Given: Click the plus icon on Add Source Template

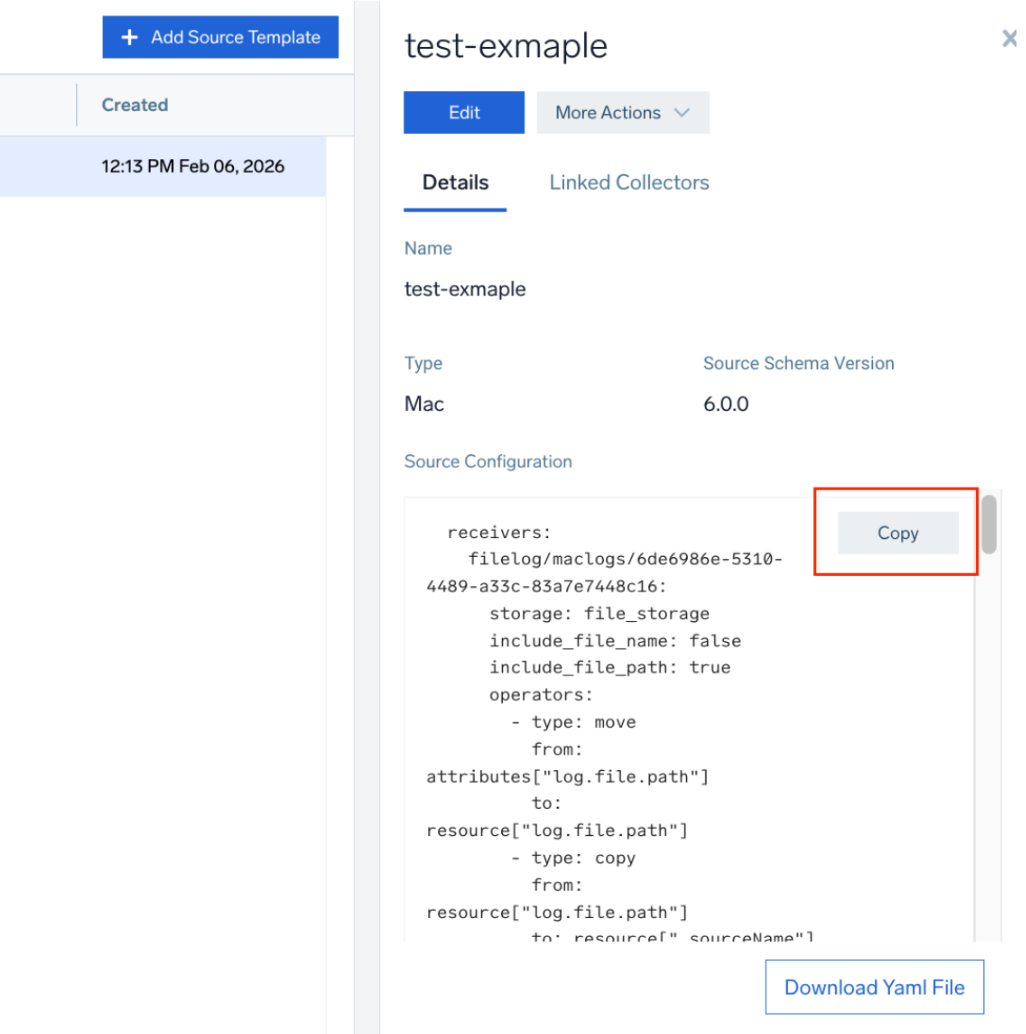Looking at the screenshot, I should coord(129,38).
